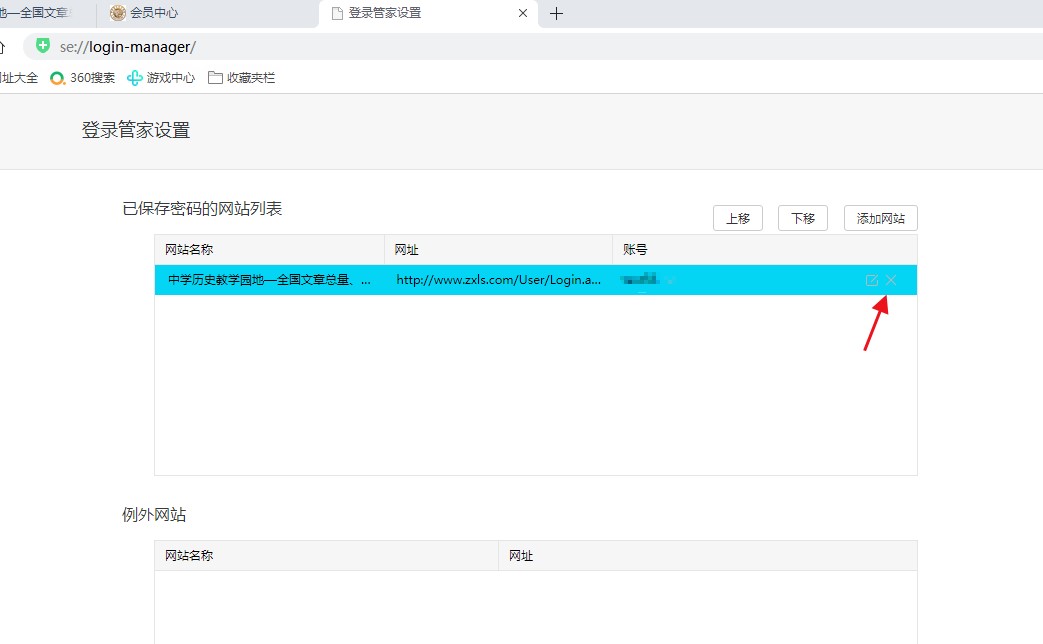Delete the saved zxls.com password entry
Image resolution: width=1043 pixels, height=644 pixels.
click(890, 280)
